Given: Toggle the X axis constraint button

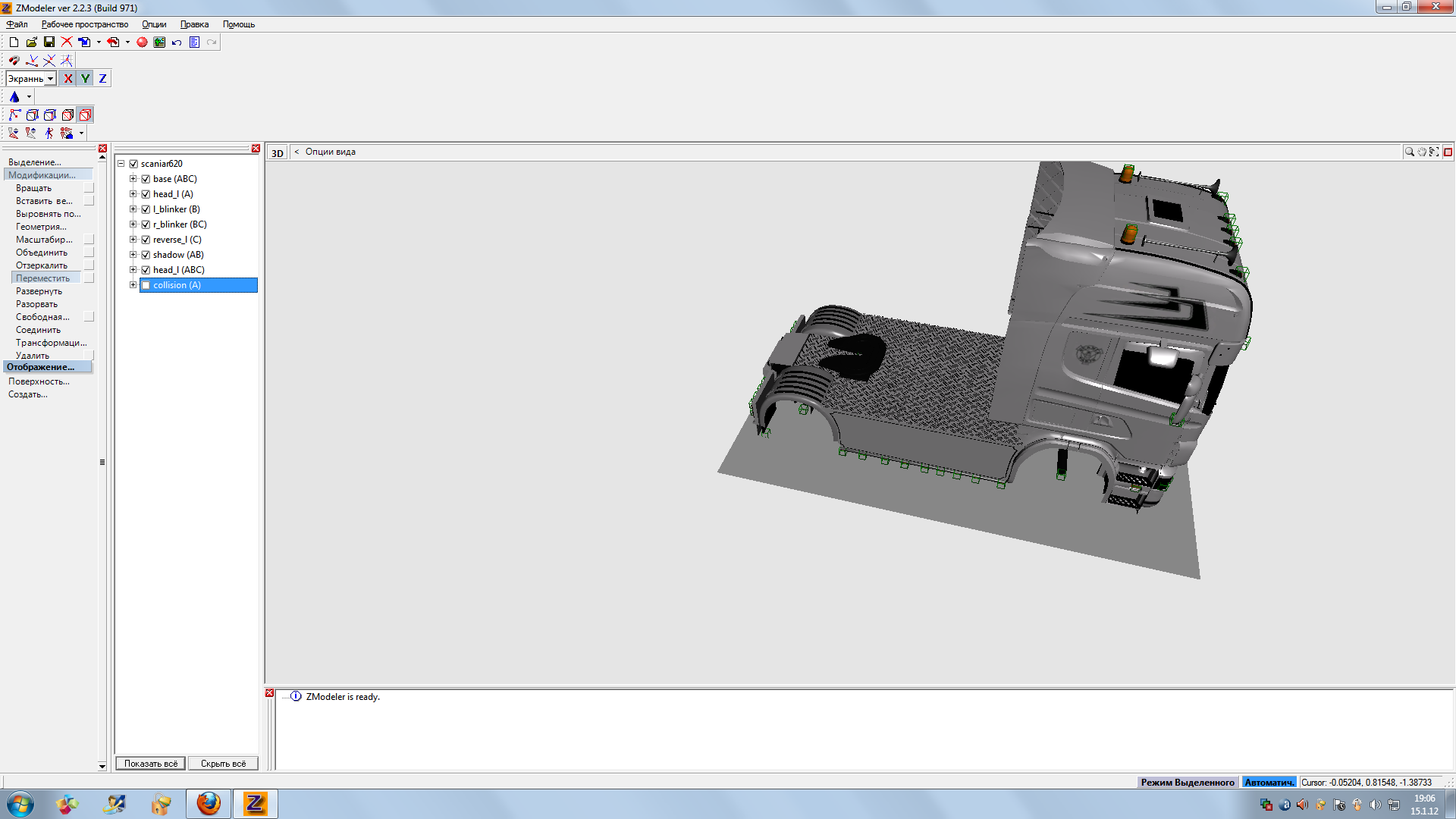Looking at the screenshot, I should (x=68, y=79).
